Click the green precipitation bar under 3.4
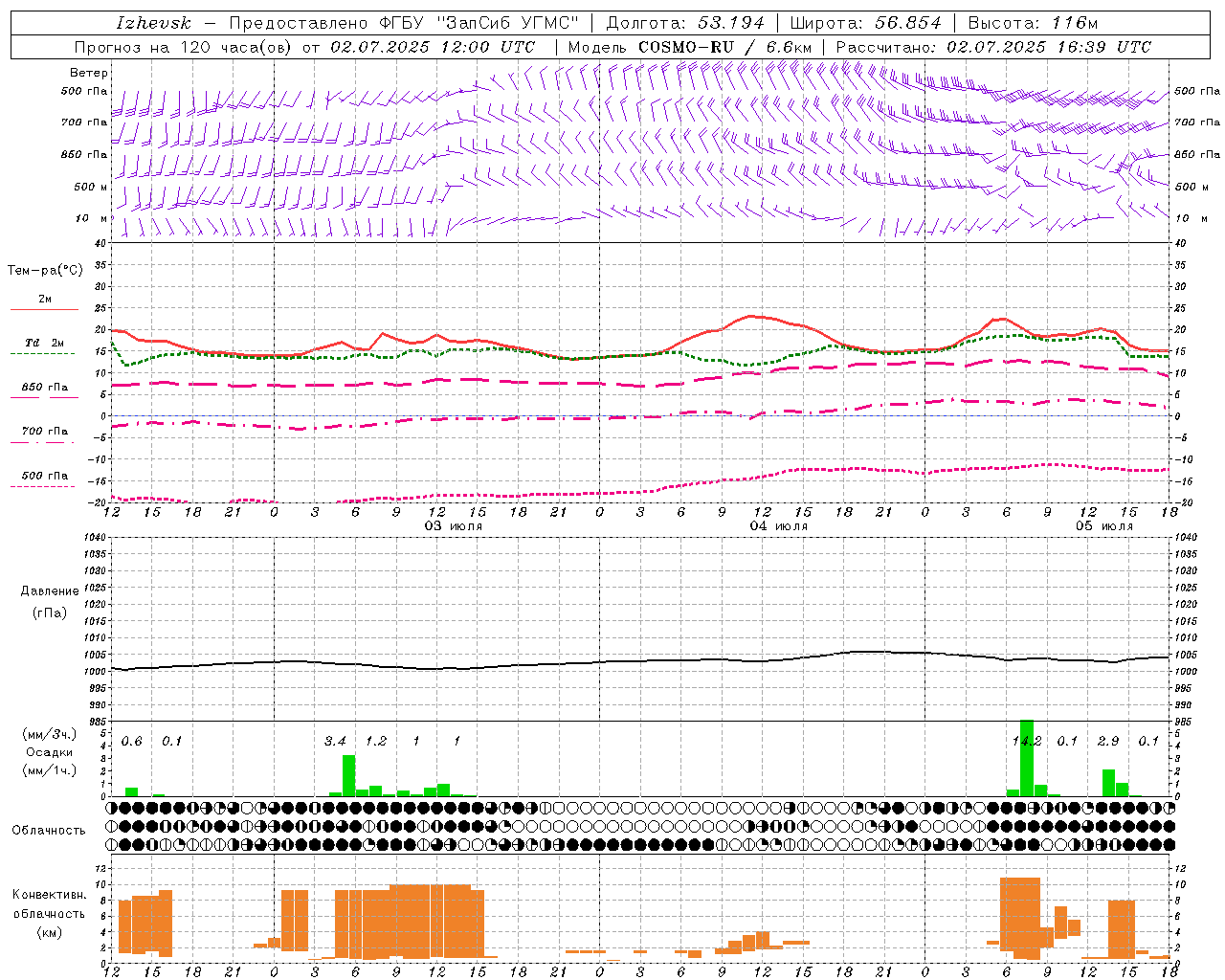 (x=349, y=776)
